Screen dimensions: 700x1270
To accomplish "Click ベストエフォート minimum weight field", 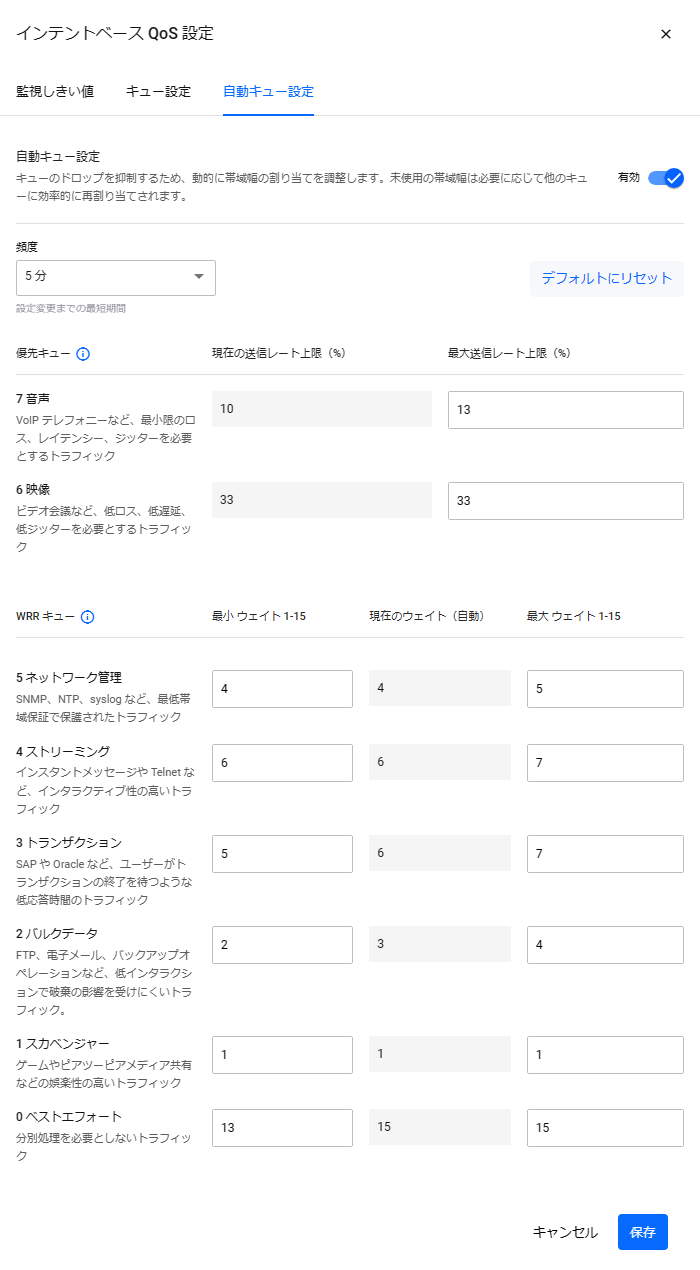I will [x=282, y=1128].
